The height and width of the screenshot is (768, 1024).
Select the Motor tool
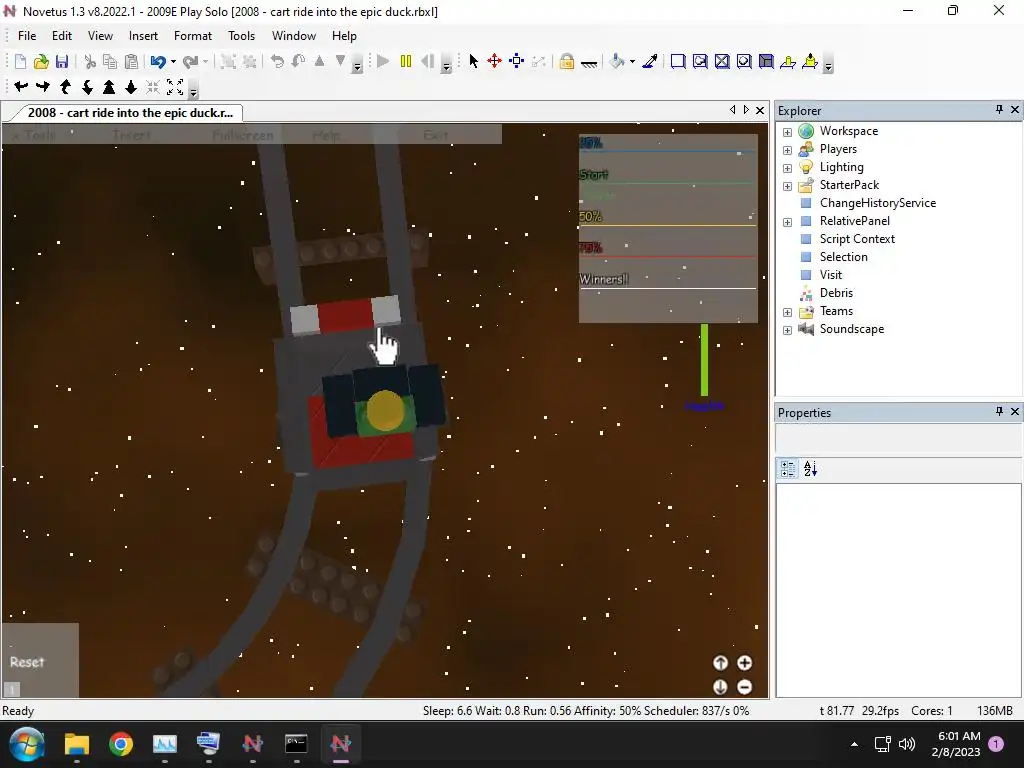click(810, 61)
